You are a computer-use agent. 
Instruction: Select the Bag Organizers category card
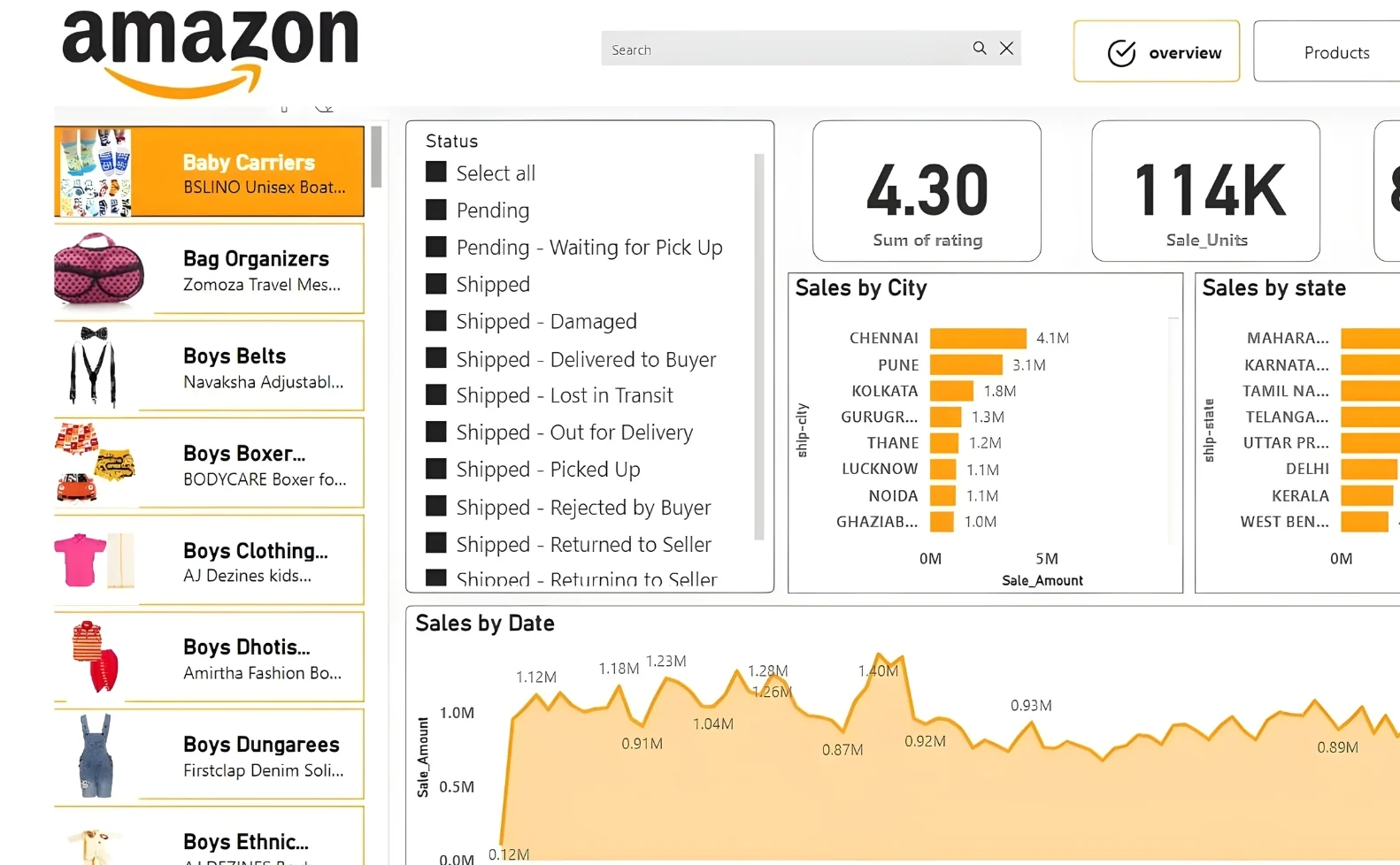[x=209, y=269]
